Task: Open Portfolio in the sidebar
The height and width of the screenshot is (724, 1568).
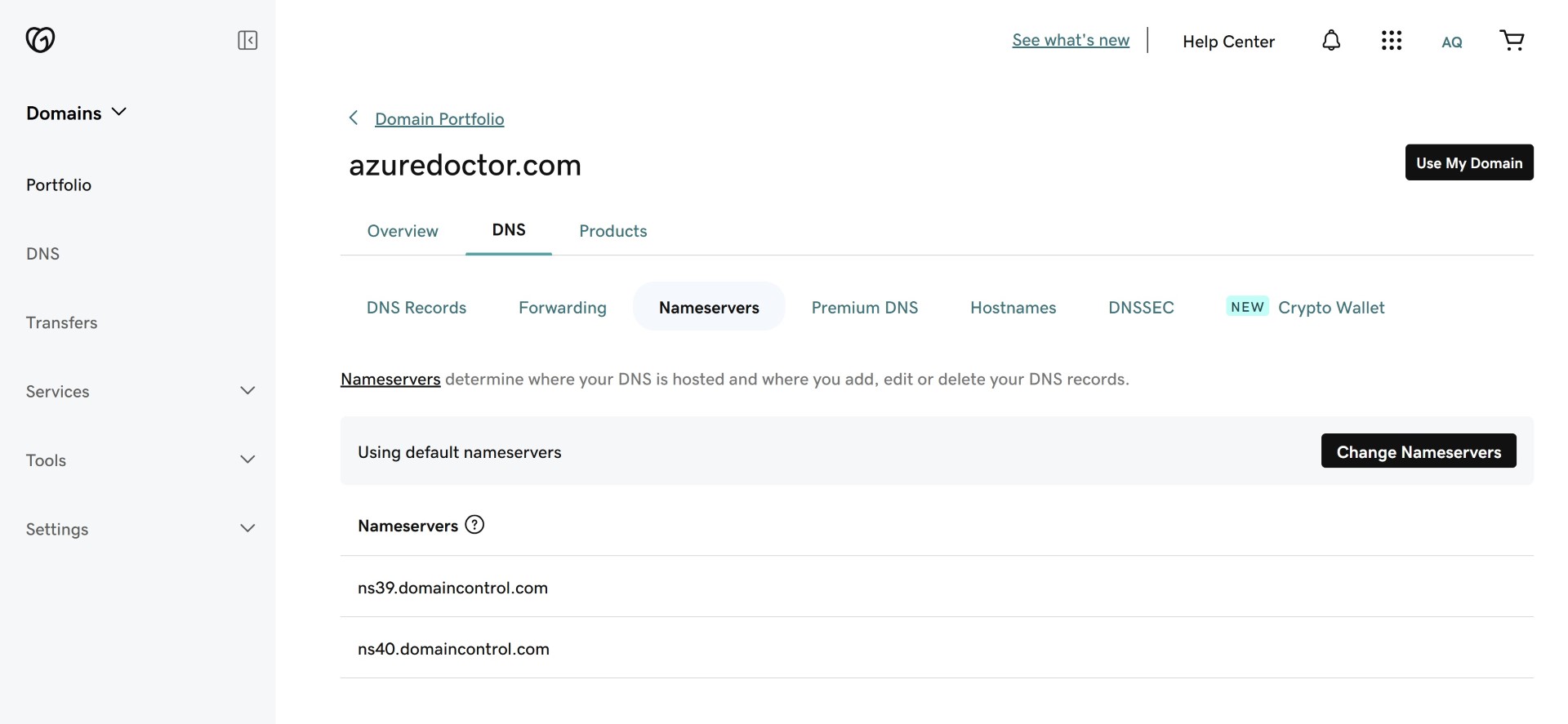Action: point(59,184)
